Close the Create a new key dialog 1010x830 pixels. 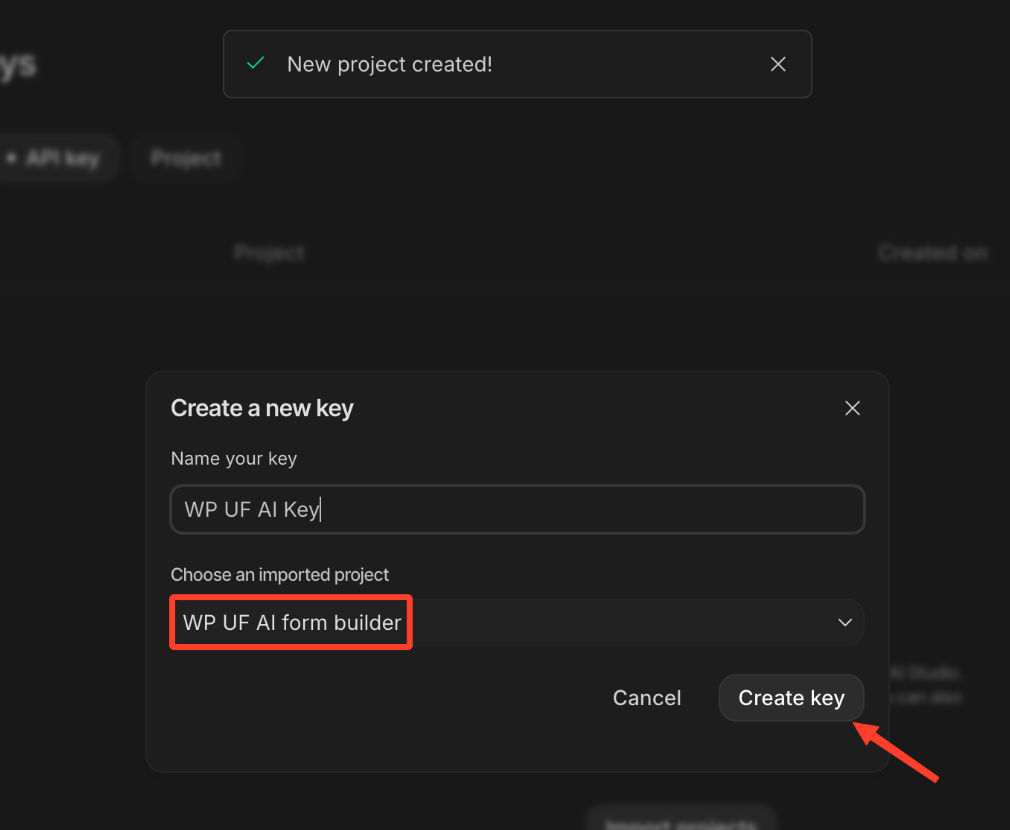pyautogui.click(x=852, y=408)
